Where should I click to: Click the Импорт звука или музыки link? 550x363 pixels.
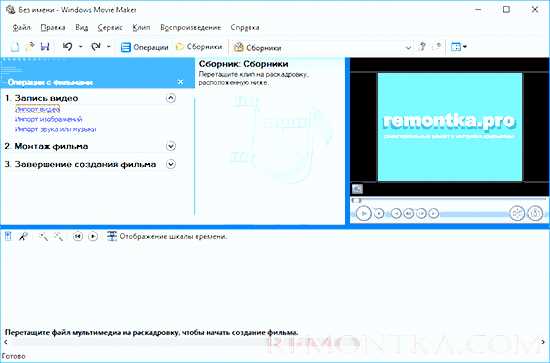[x=55, y=129]
